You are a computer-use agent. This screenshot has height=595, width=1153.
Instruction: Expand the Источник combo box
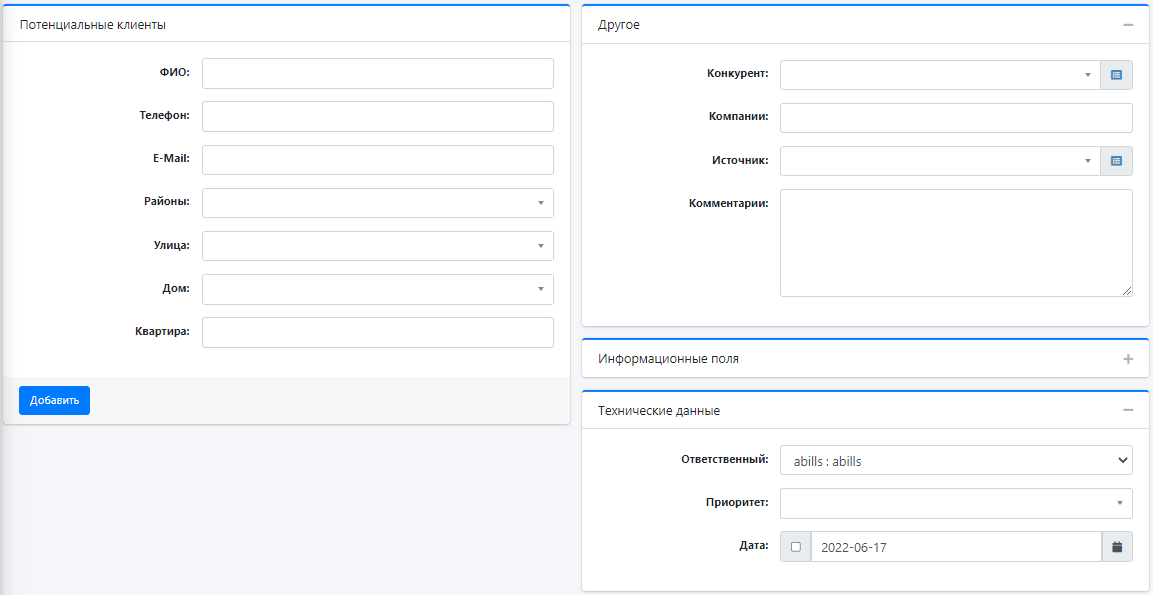pos(940,161)
